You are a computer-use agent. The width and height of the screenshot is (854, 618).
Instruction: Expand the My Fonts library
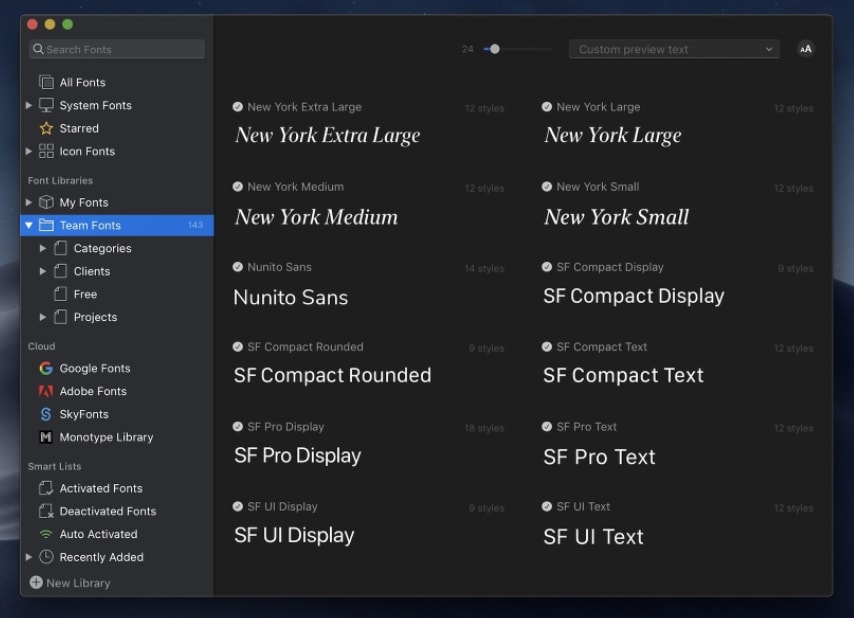[x=29, y=203]
